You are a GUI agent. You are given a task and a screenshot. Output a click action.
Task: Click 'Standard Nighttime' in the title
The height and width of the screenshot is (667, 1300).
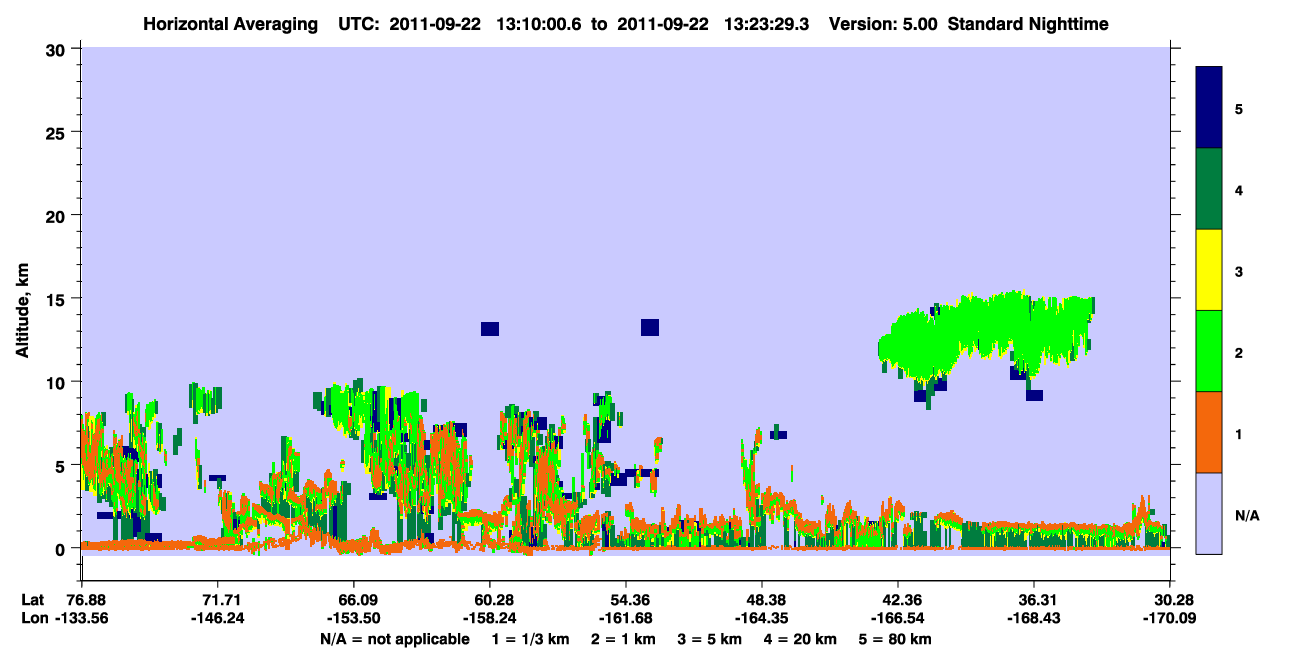(x=1028, y=24)
